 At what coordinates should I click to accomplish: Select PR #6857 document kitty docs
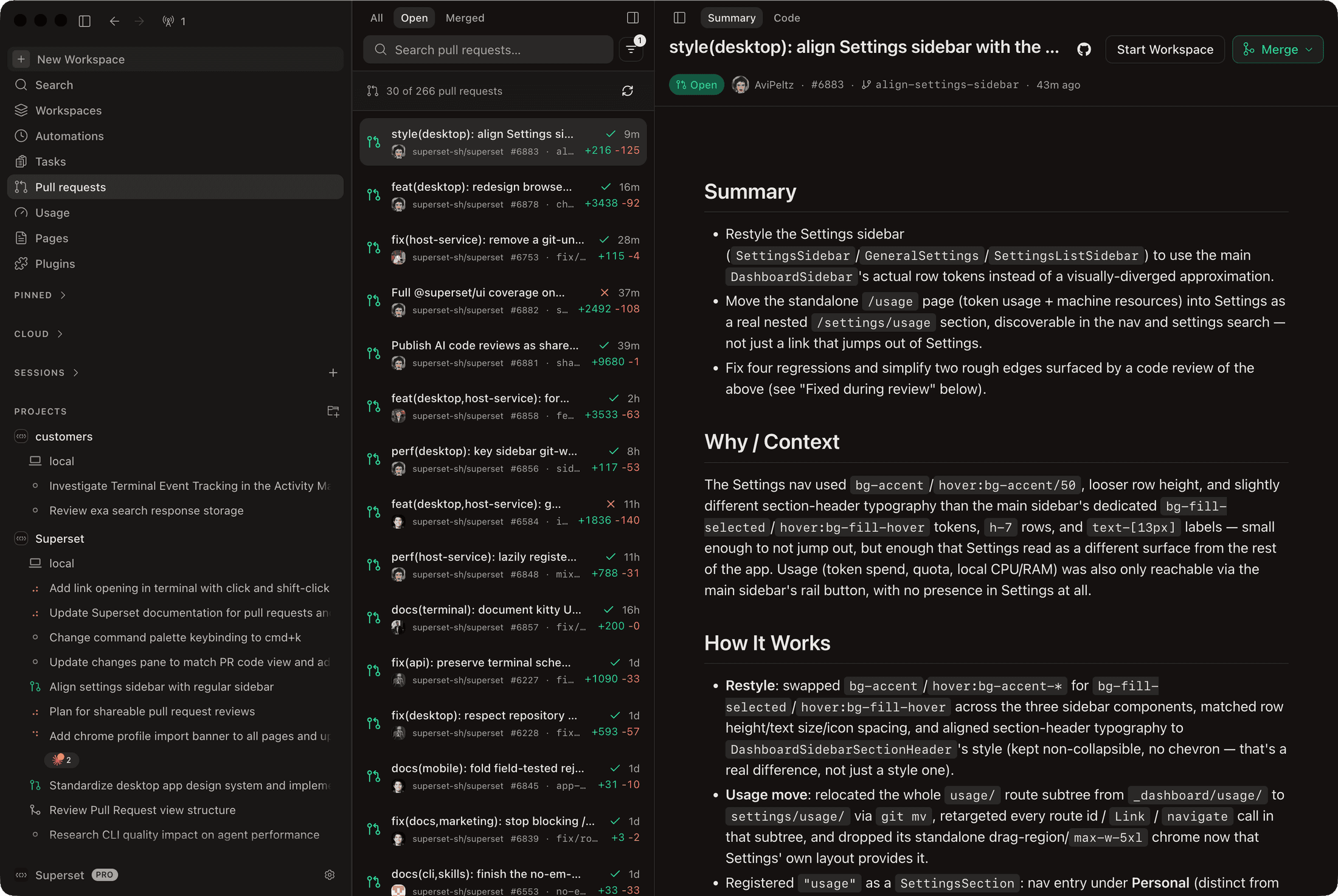(x=503, y=618)
